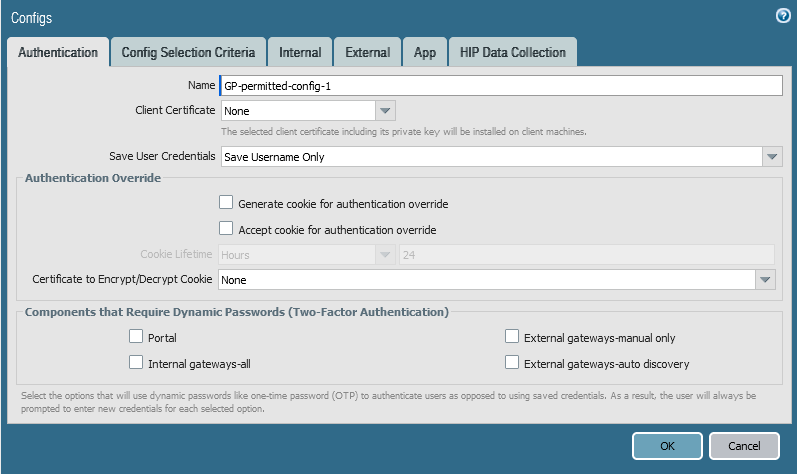
Task: Check External gateways-manual only option
Action: coord(513,337)
